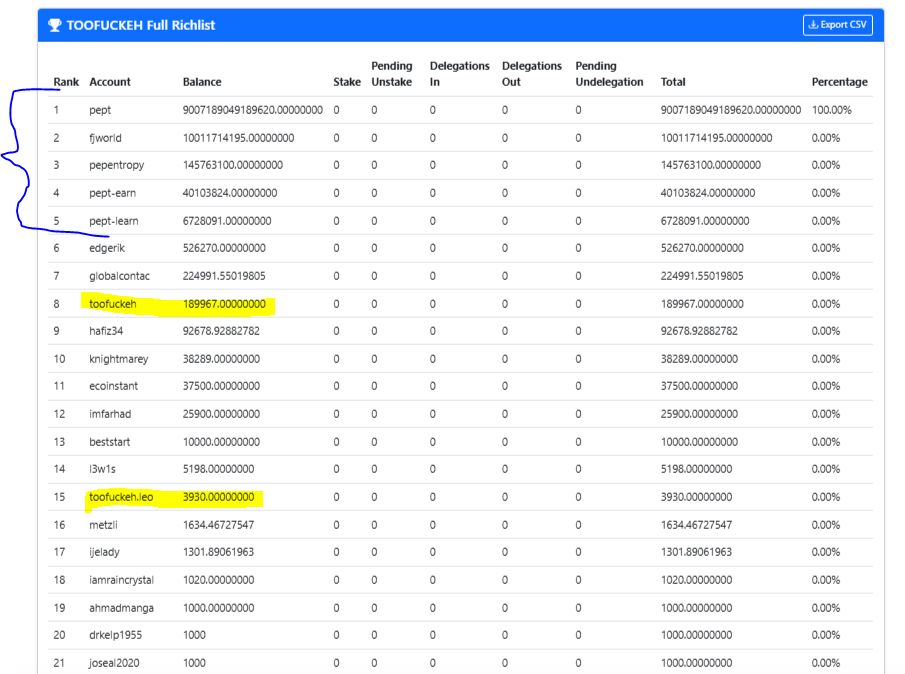Open the iamraincrystal account row

461,580
